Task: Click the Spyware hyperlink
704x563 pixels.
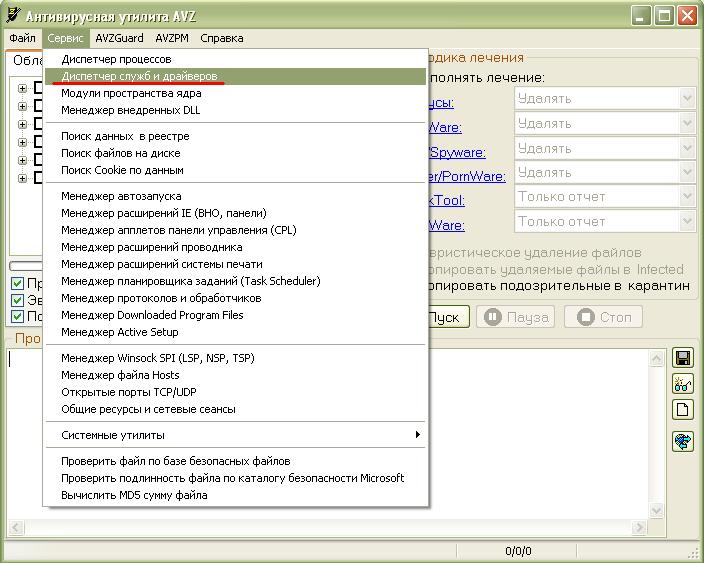Action: tap(457, 152)
